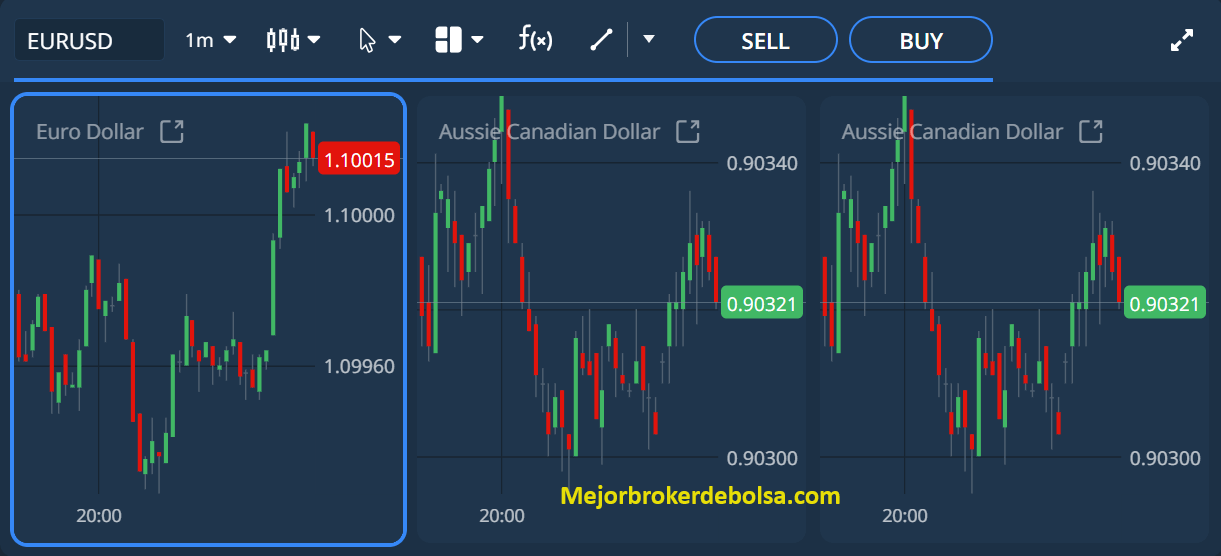Expand the 1m timeframe dropdown
The width and height of the screenshot is (1221, 556).
pos(210,40)
